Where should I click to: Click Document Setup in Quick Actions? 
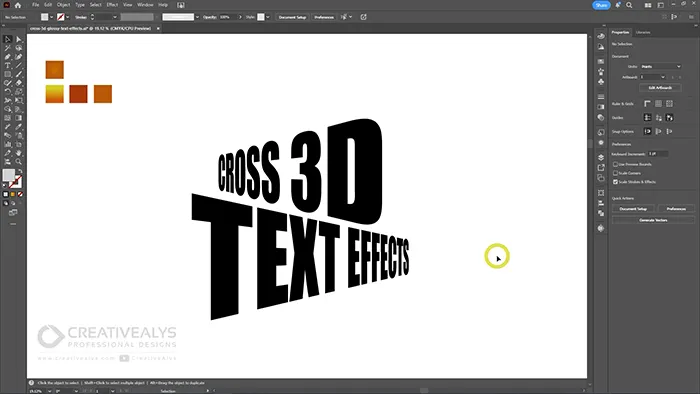pyautogui.click(x=633, y=209)
